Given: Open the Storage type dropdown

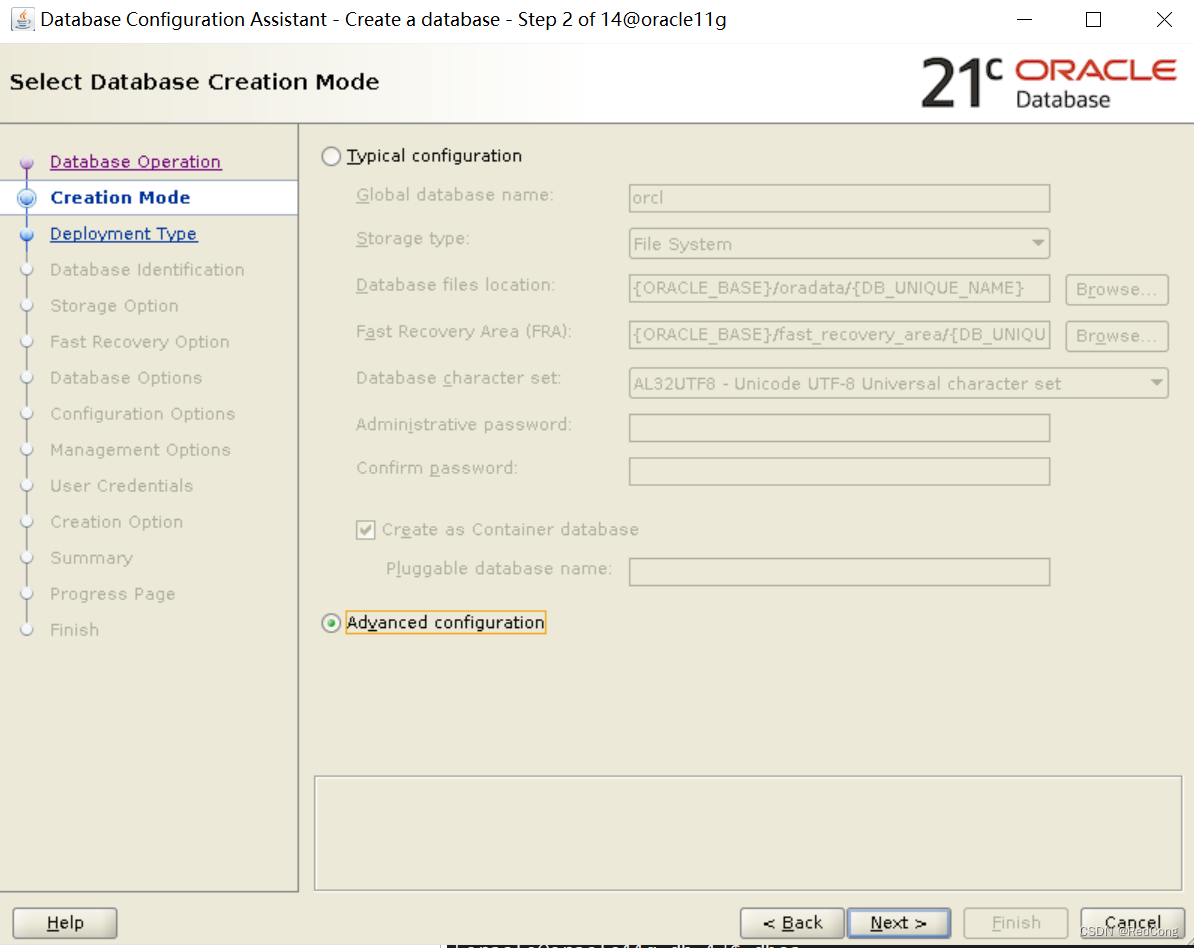Looking at the screenshot, I should (x=839, y=244).
